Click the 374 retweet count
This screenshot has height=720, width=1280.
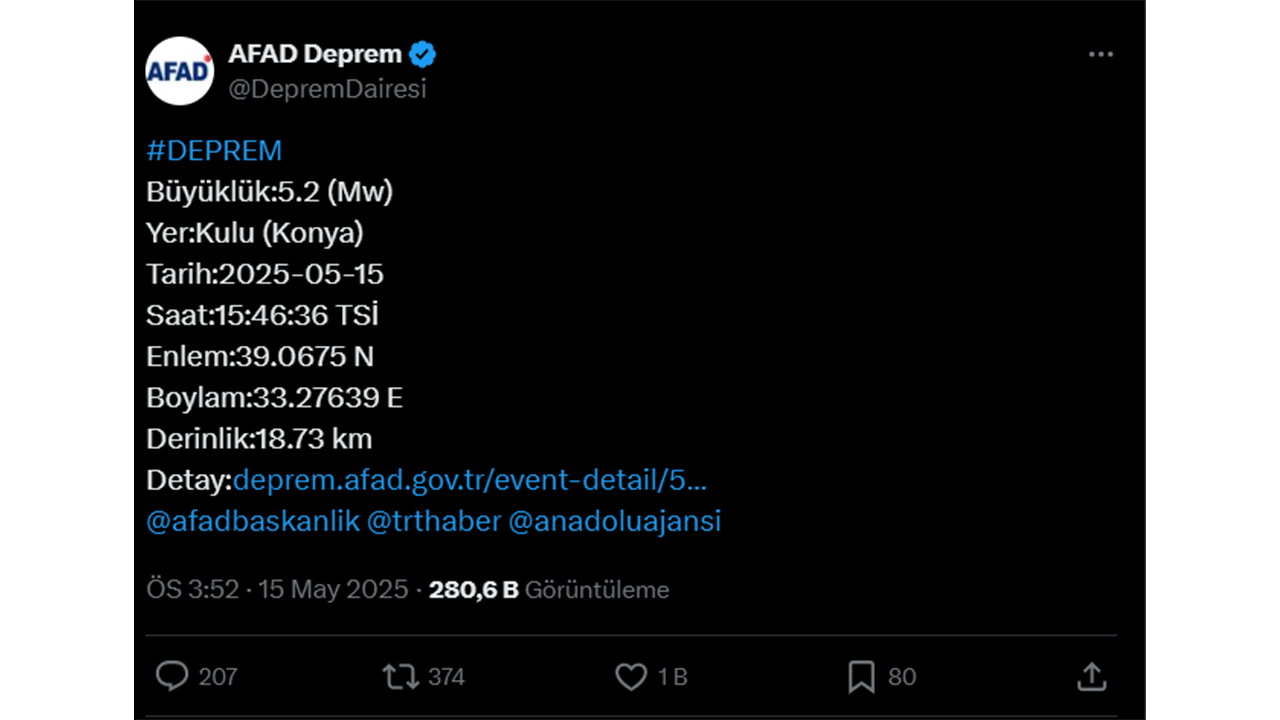(446, 677)
